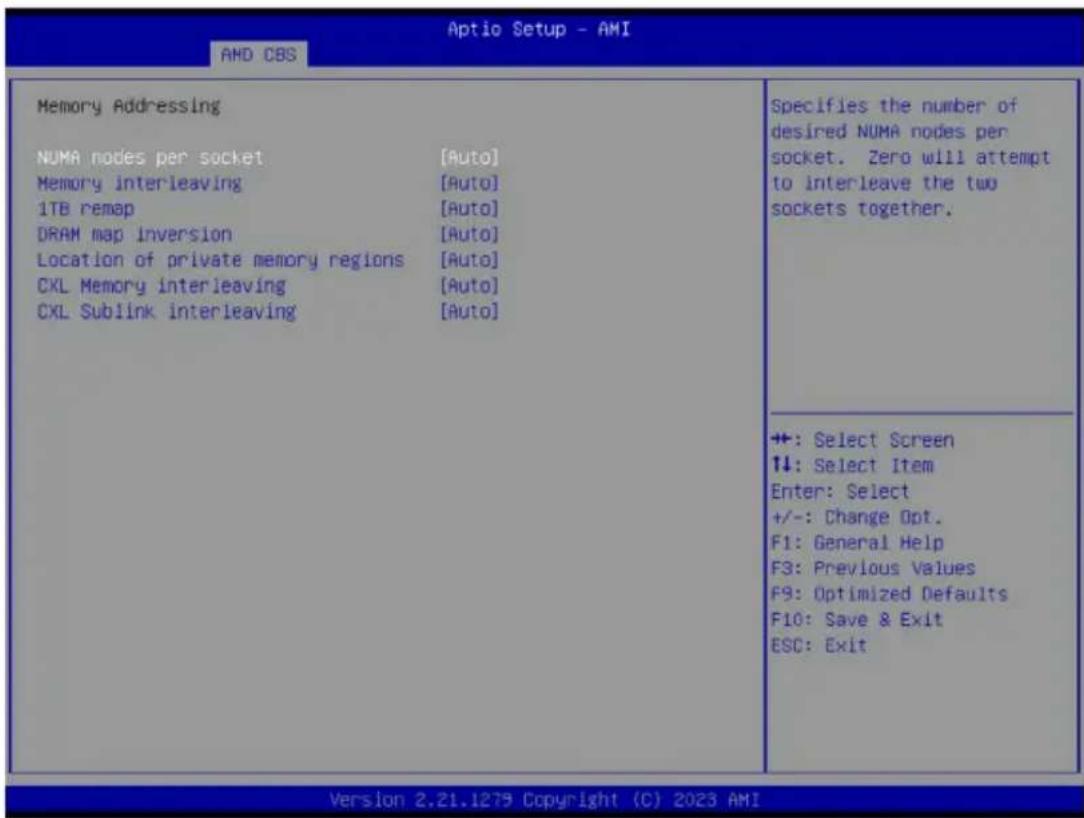Viewport: 1084px width, 818px height.
Task: Change the CXL Memory interleaving Auto value
Action: click(x=469, y=286)
